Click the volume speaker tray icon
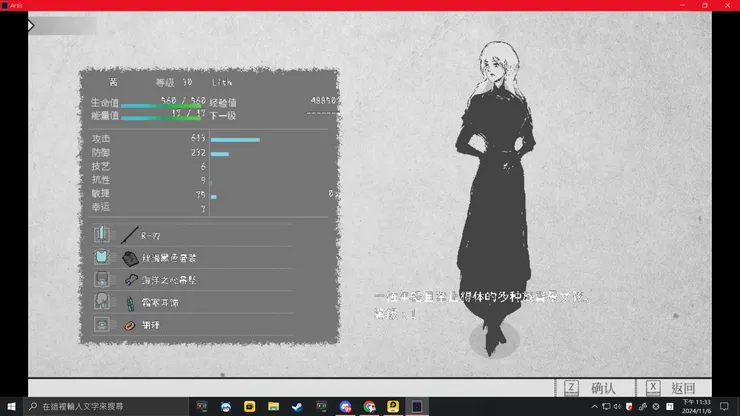 [617, 406]
